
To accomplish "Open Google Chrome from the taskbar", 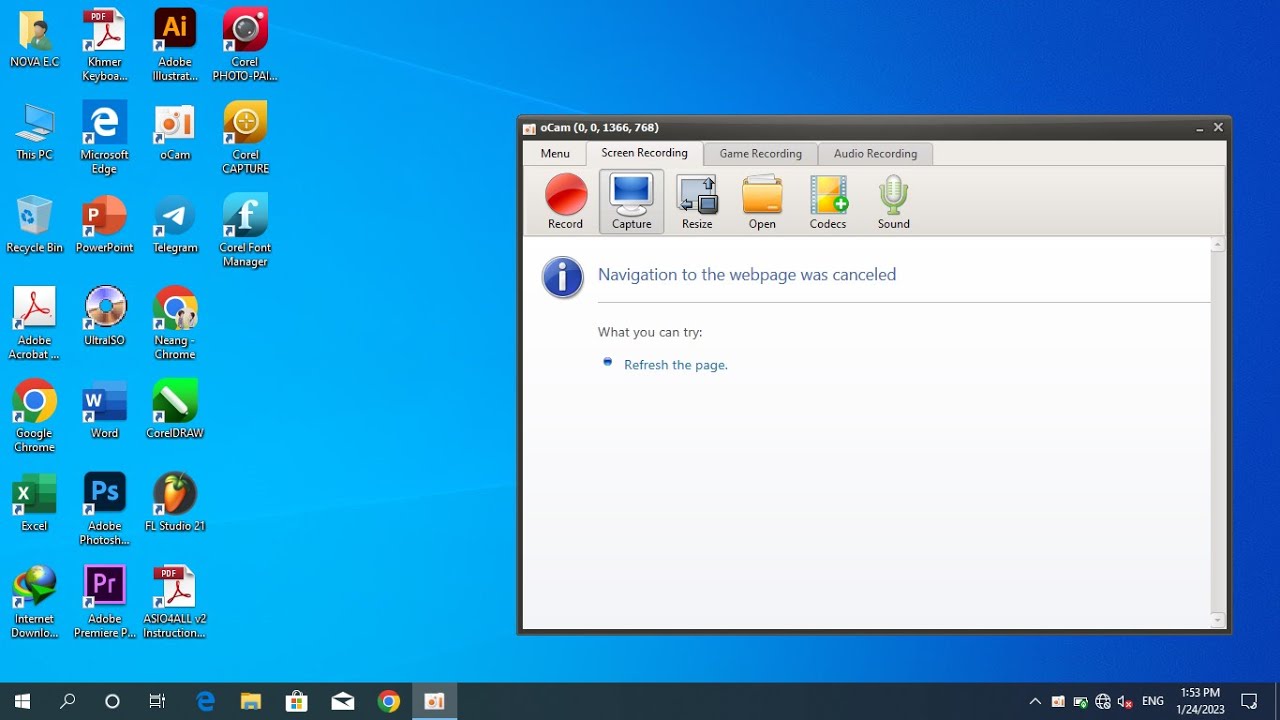I will 389,701.
